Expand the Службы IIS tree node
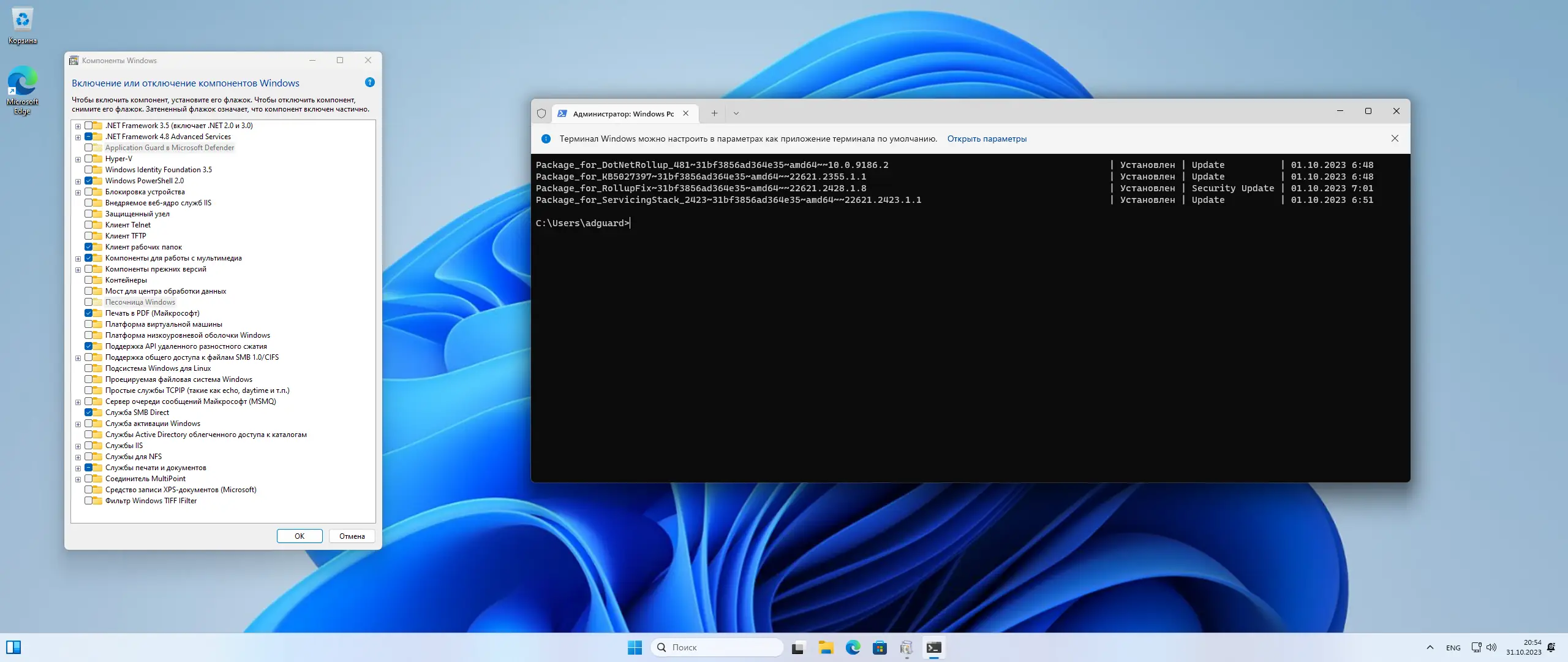The image size is (1568, 662). coord(78,446)
